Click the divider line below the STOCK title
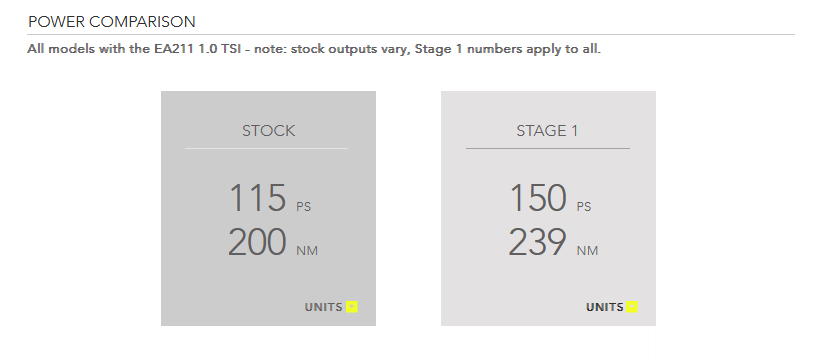Viewport: 821px width, 361px height. tap(267, 149)
